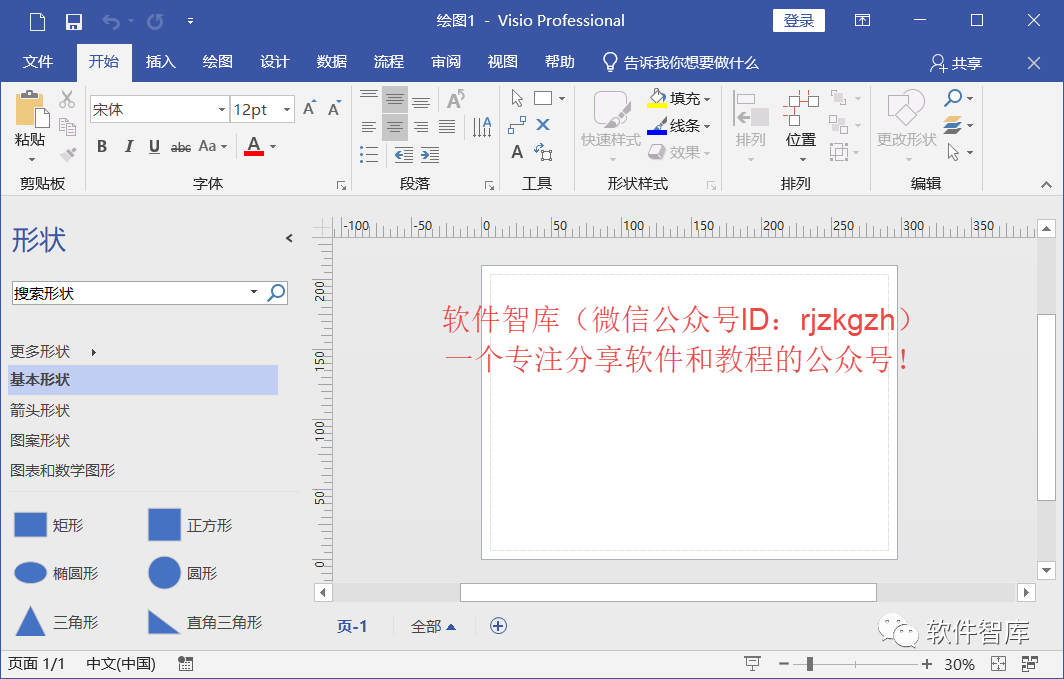The height and width of the screenshot is (679, 1064).
Task: Collapse the 形状 shapes pane
Action: pos(289,238)
